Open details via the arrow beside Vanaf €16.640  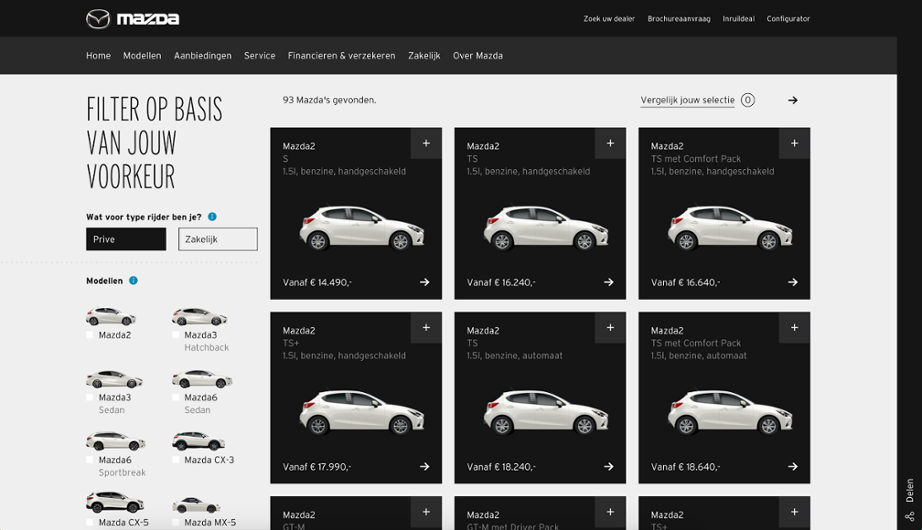(x=793, y=282)
